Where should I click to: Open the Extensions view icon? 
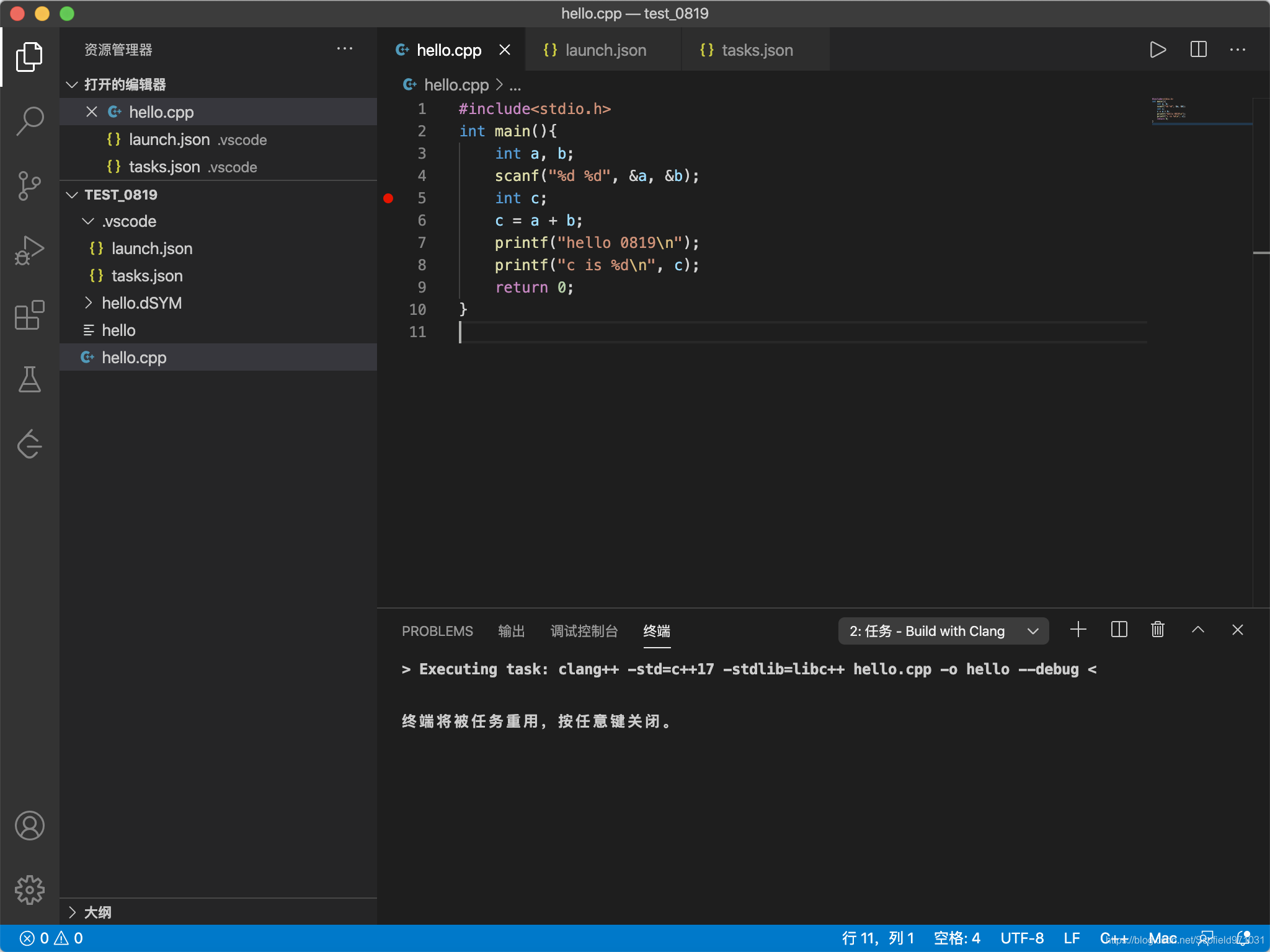29,315
